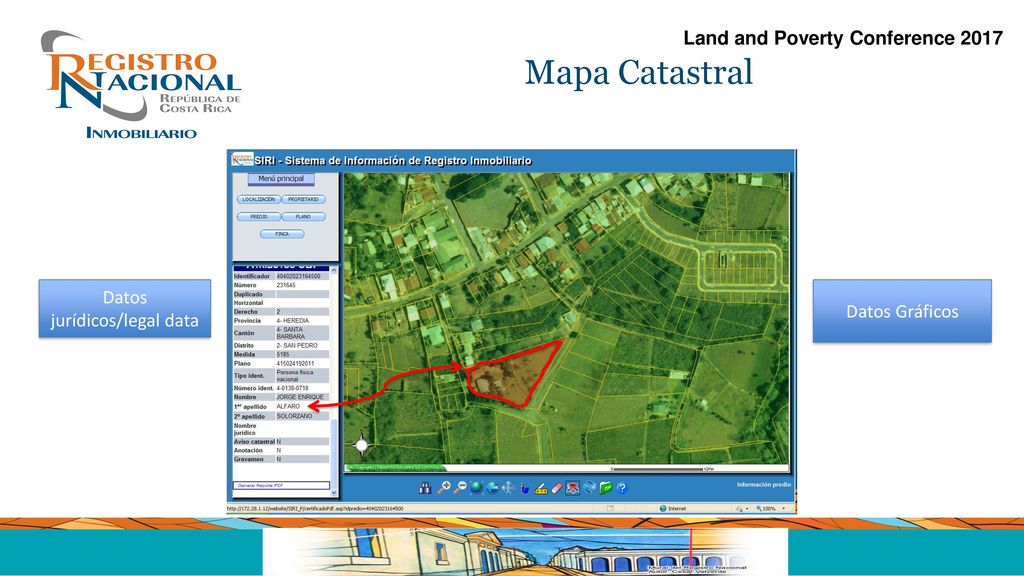1024x576 pixels.
Task: Click the green ZIP folder icon
Action: pos(605,488)
